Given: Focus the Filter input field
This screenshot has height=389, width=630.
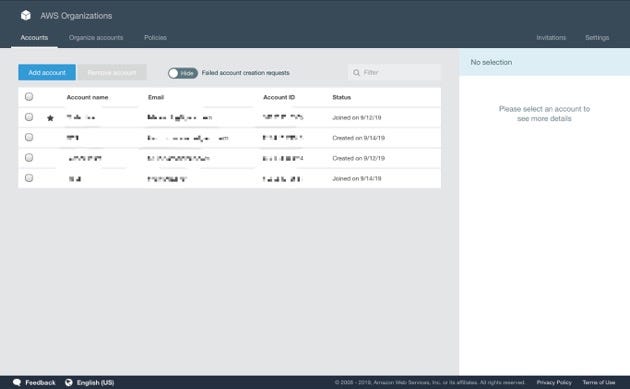Looking at the screenshot, I should click(394, 72).
